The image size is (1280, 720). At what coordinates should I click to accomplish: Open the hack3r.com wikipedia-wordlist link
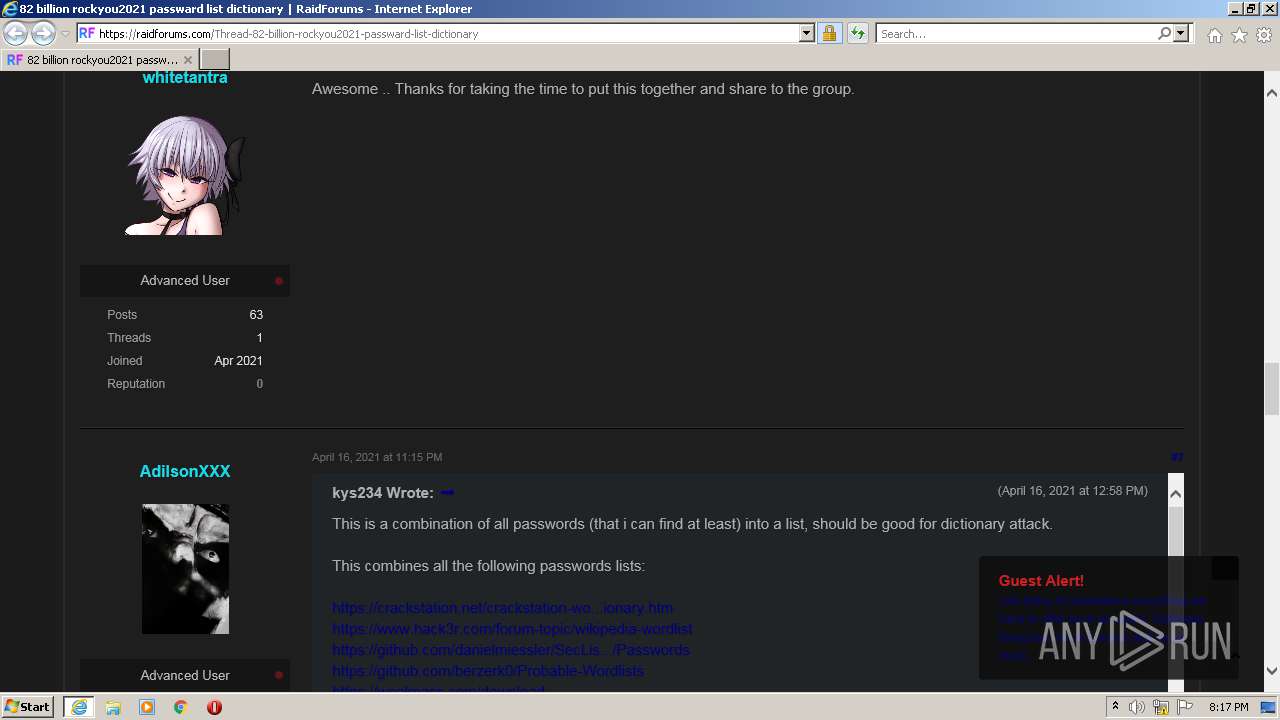512,629
